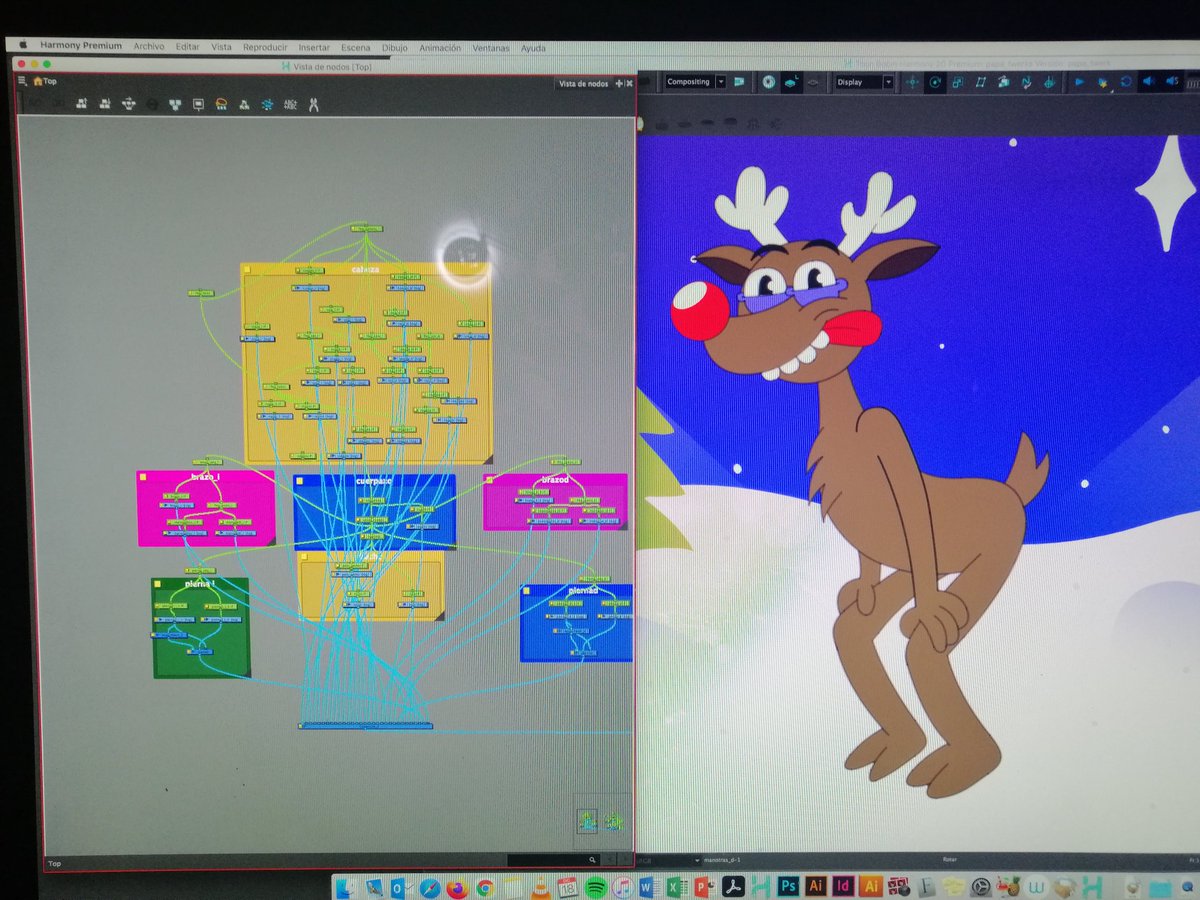Click the create group arrow icon
The width and height of the screenshot is (1200, 900).
(128, 103)
